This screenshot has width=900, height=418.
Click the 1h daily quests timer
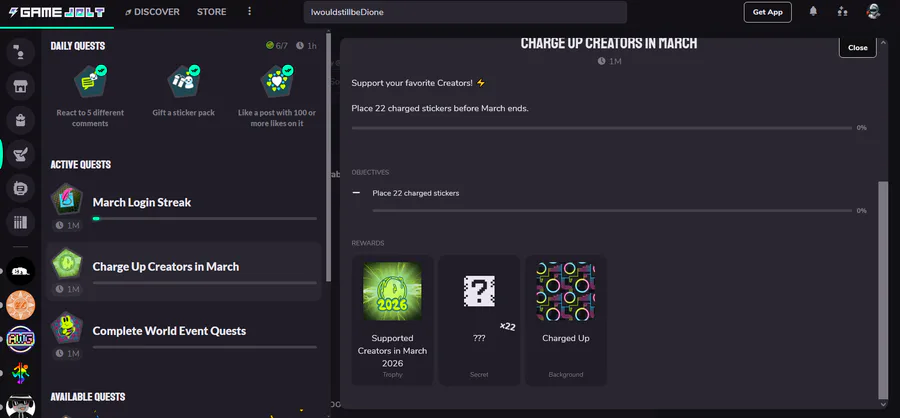307,46
